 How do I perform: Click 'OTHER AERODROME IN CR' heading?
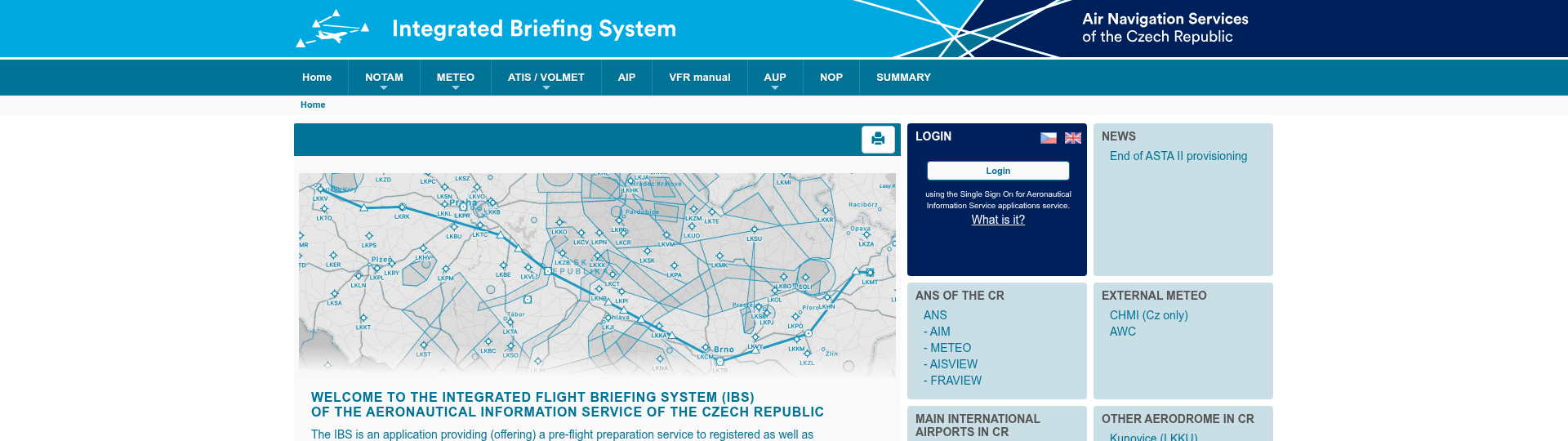click(1178, 419)
